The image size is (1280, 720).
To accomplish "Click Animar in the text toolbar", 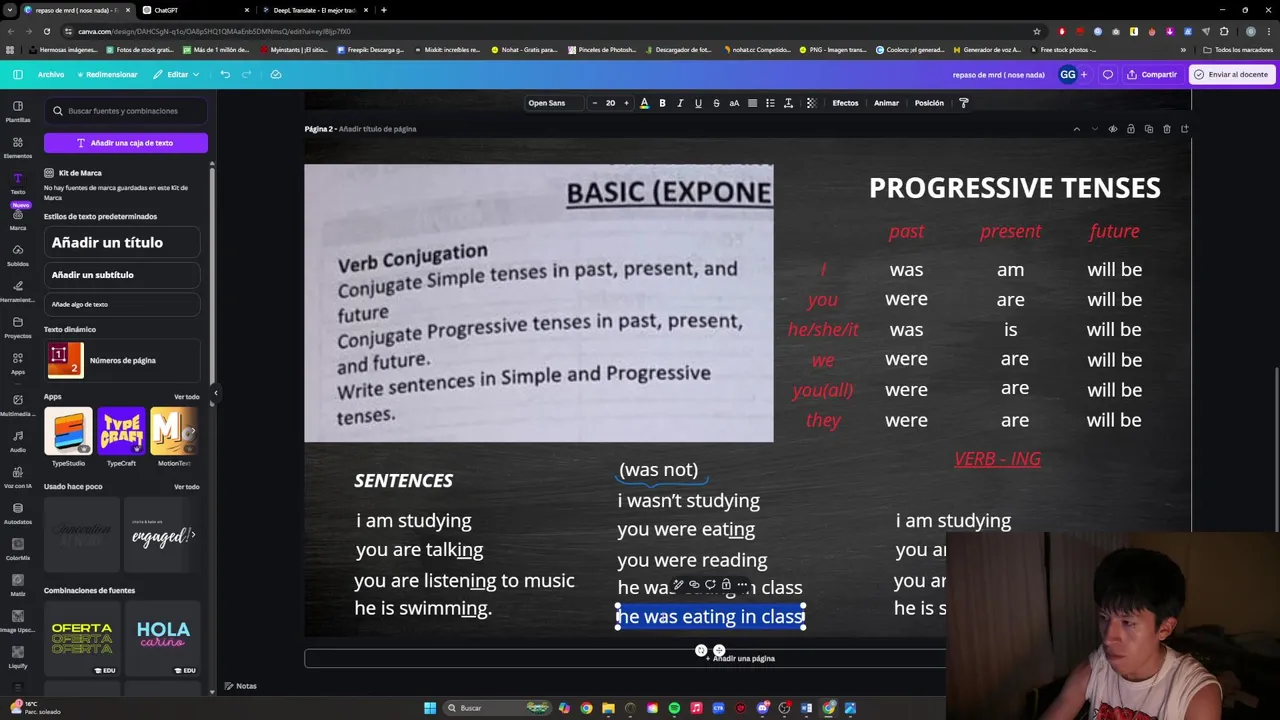I will [x=886, y=103].
